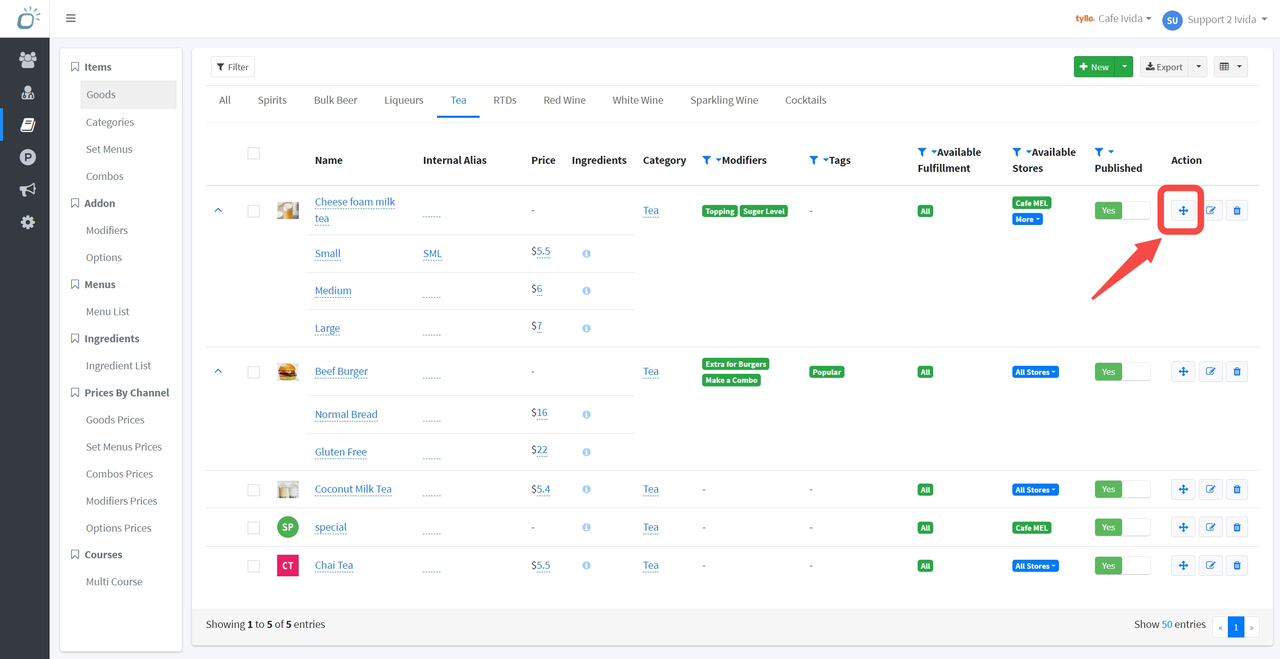Check the select-all checkbox in table header
The width and height of the screenshot is (1280, 659).
(253, 153)
